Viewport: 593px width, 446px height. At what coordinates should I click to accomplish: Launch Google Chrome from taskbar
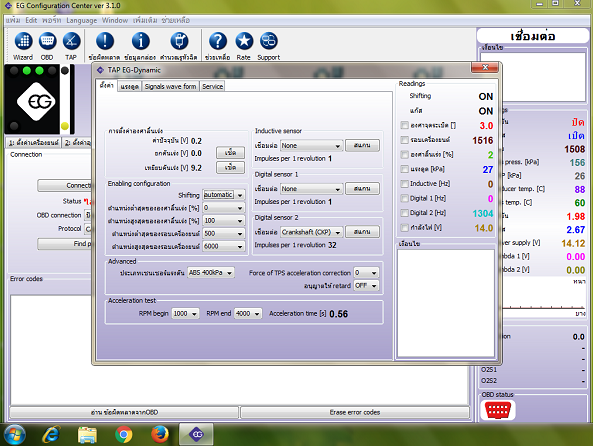(x=124, y=435)
